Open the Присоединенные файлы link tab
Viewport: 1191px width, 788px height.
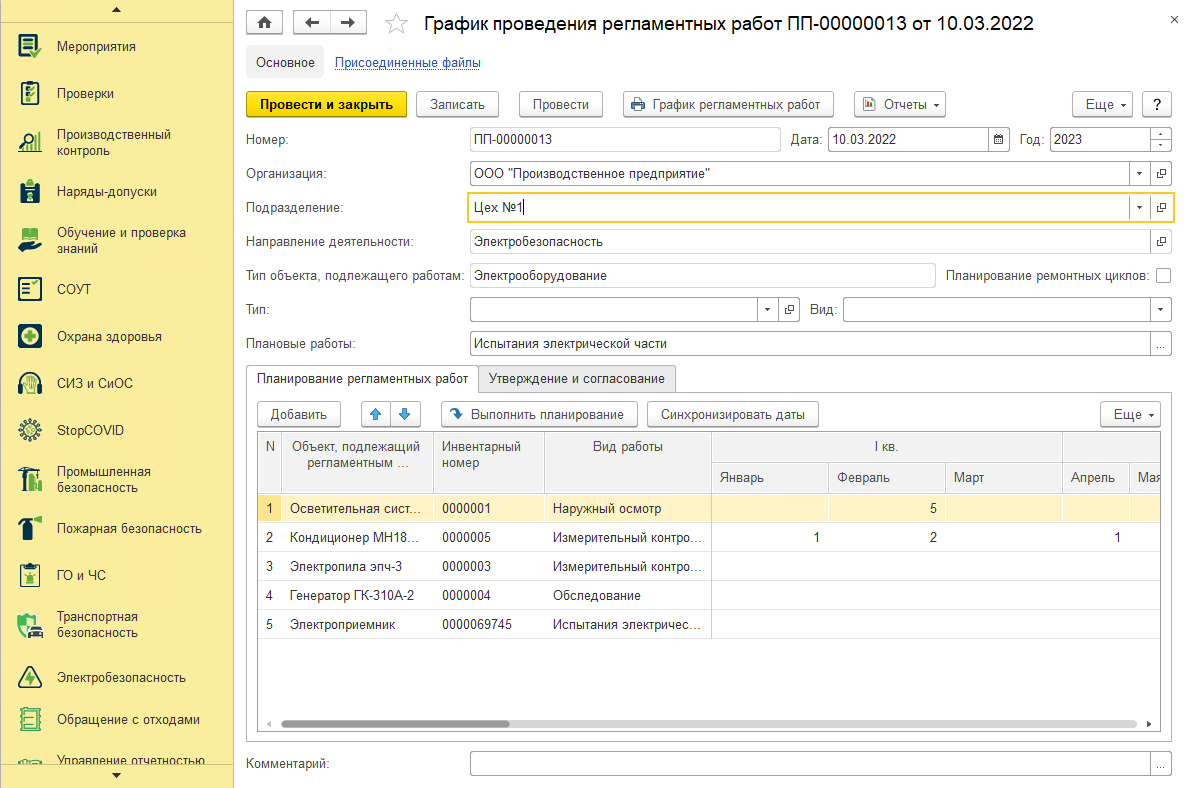point(407,62)
